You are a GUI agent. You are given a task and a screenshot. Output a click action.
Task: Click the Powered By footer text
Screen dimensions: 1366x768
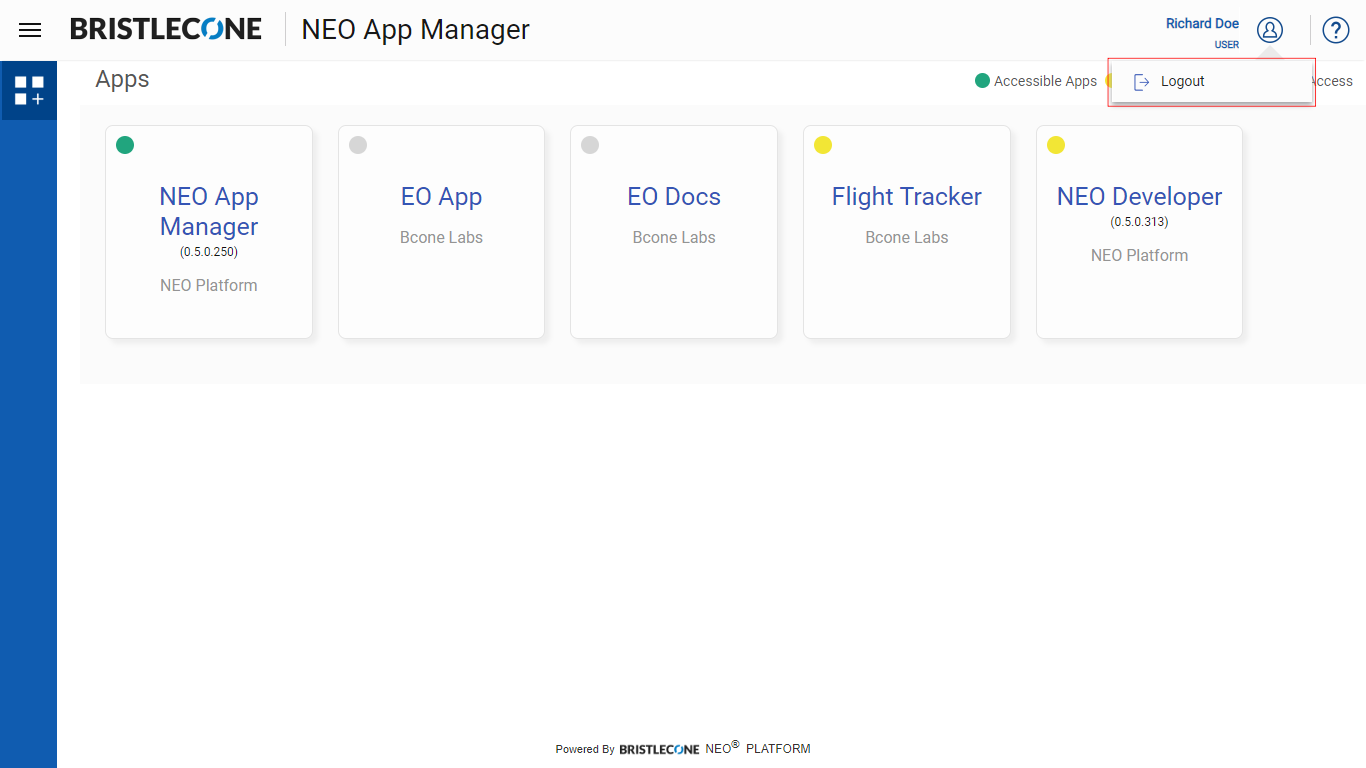[585, 749]
